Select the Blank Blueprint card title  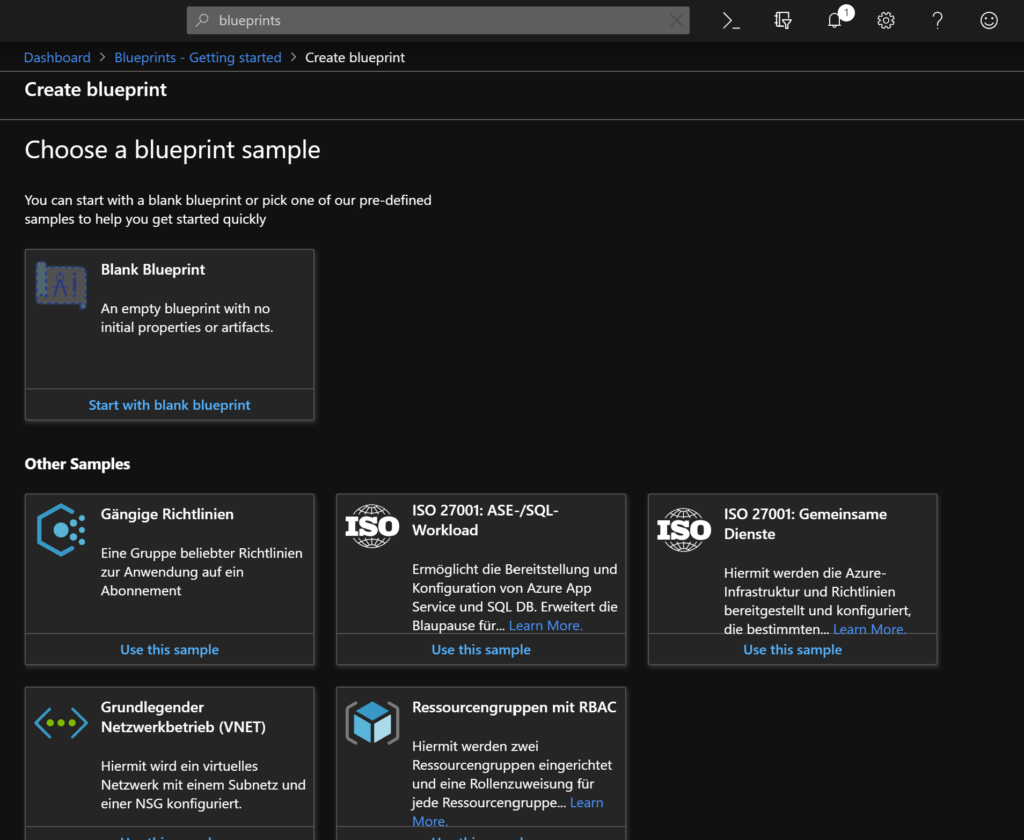pyautogui.click(x=153, y=270)
